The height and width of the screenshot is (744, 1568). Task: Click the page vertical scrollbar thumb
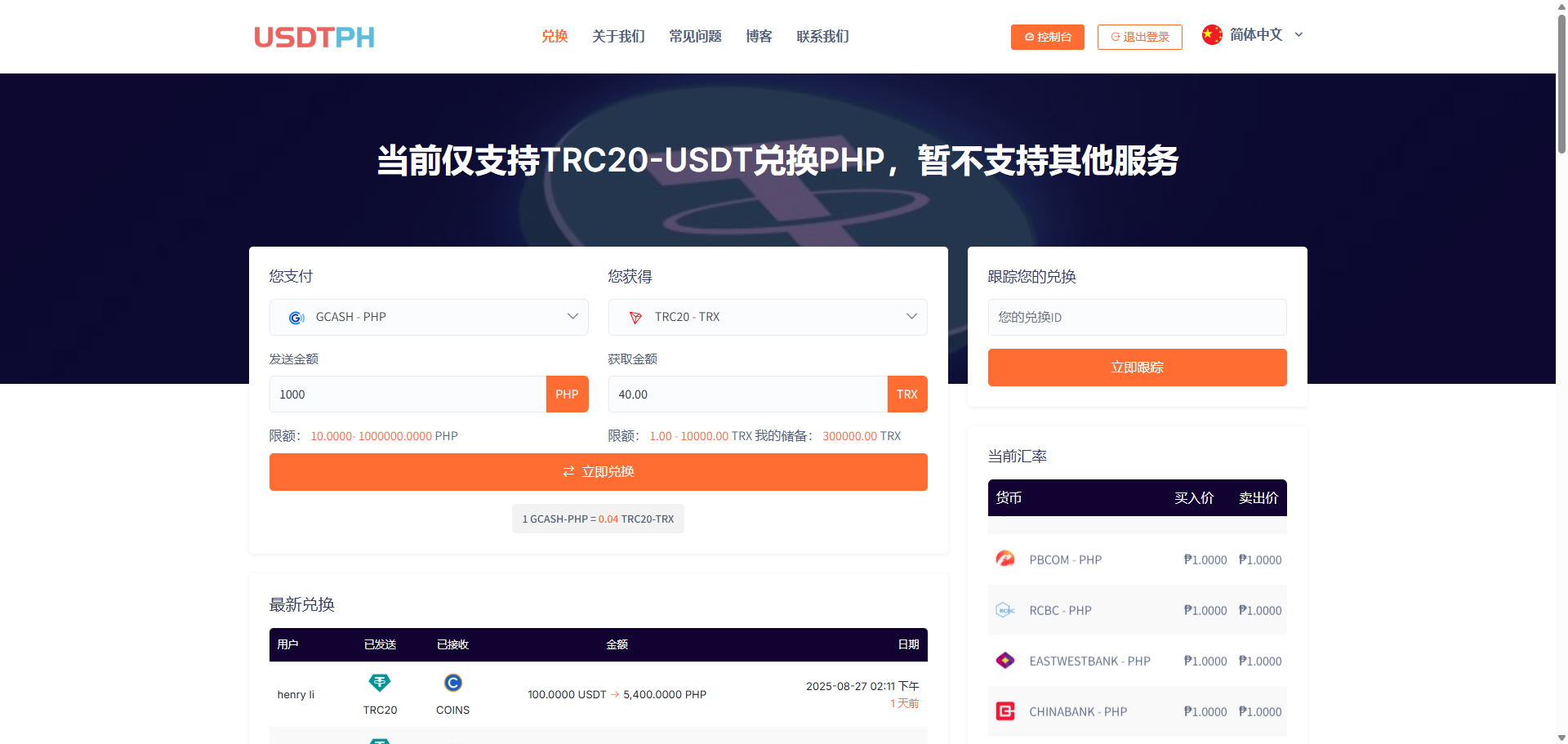pos(1561,83)
